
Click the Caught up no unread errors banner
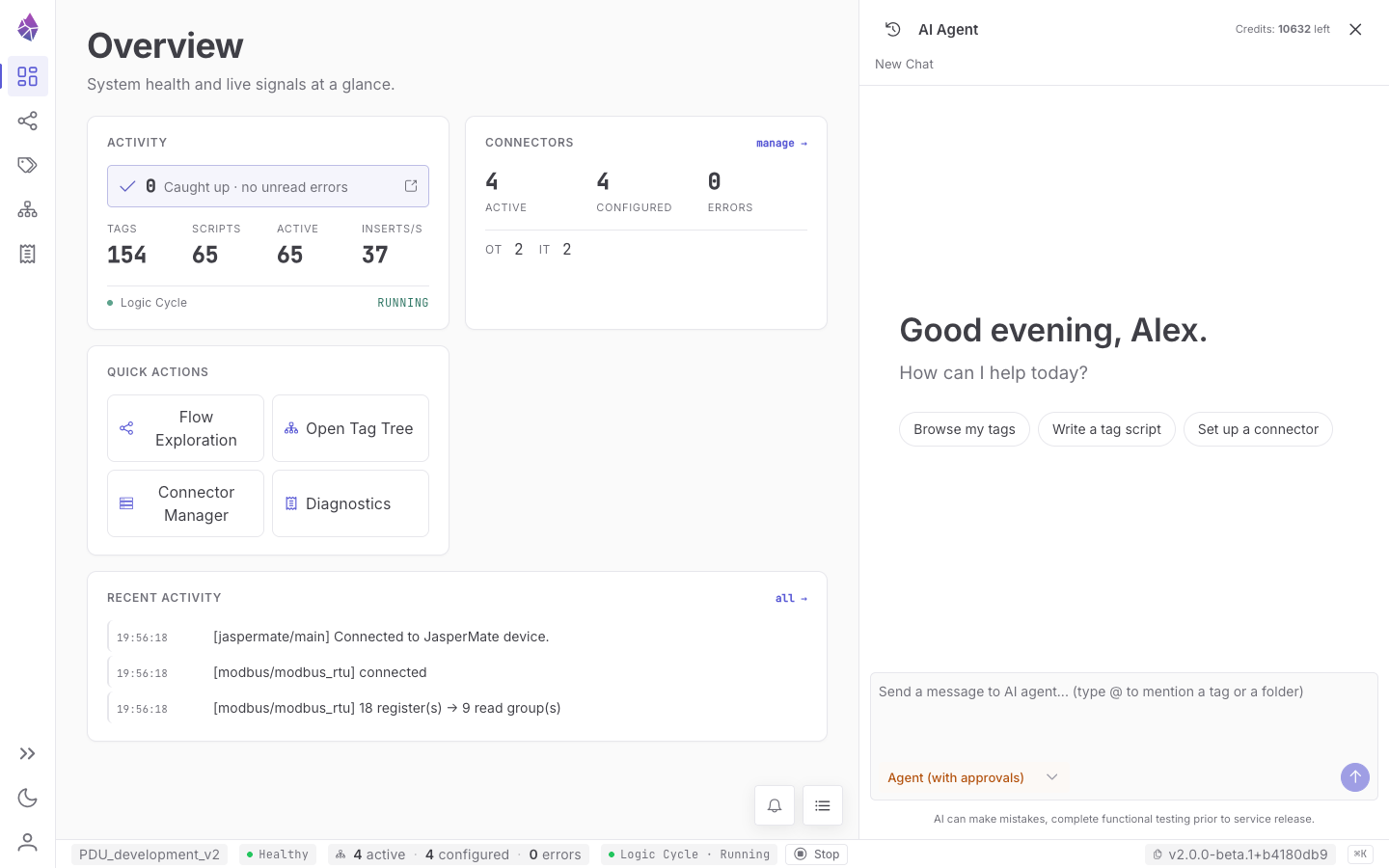click(268, 186)
